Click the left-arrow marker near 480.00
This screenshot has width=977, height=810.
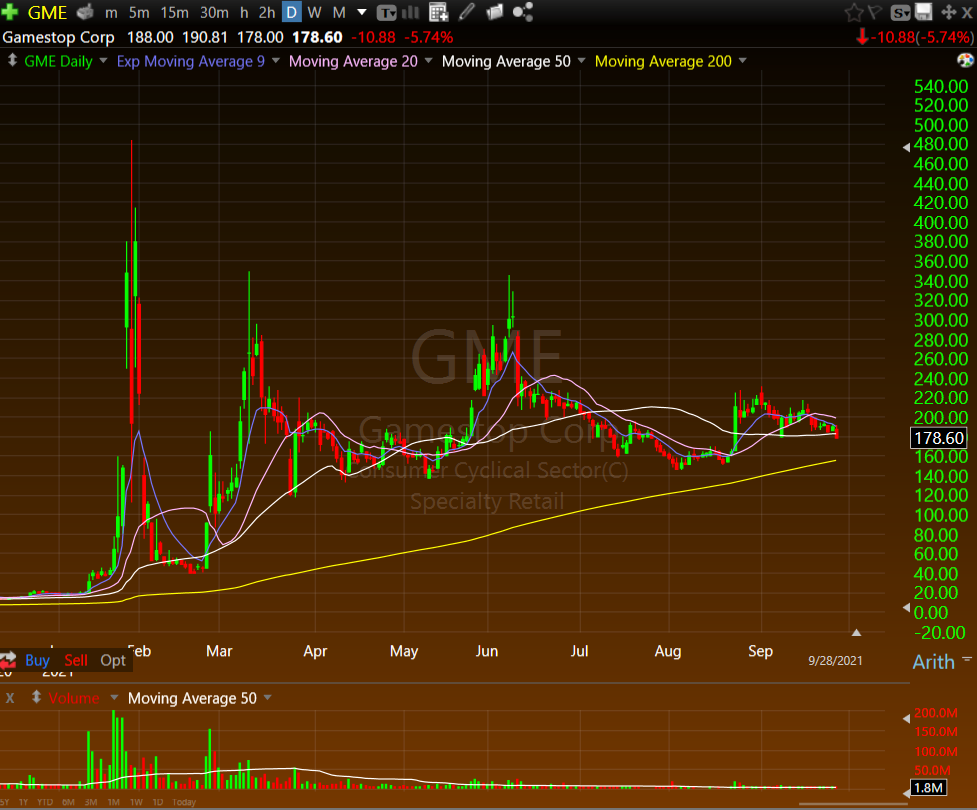pos(906,147)
